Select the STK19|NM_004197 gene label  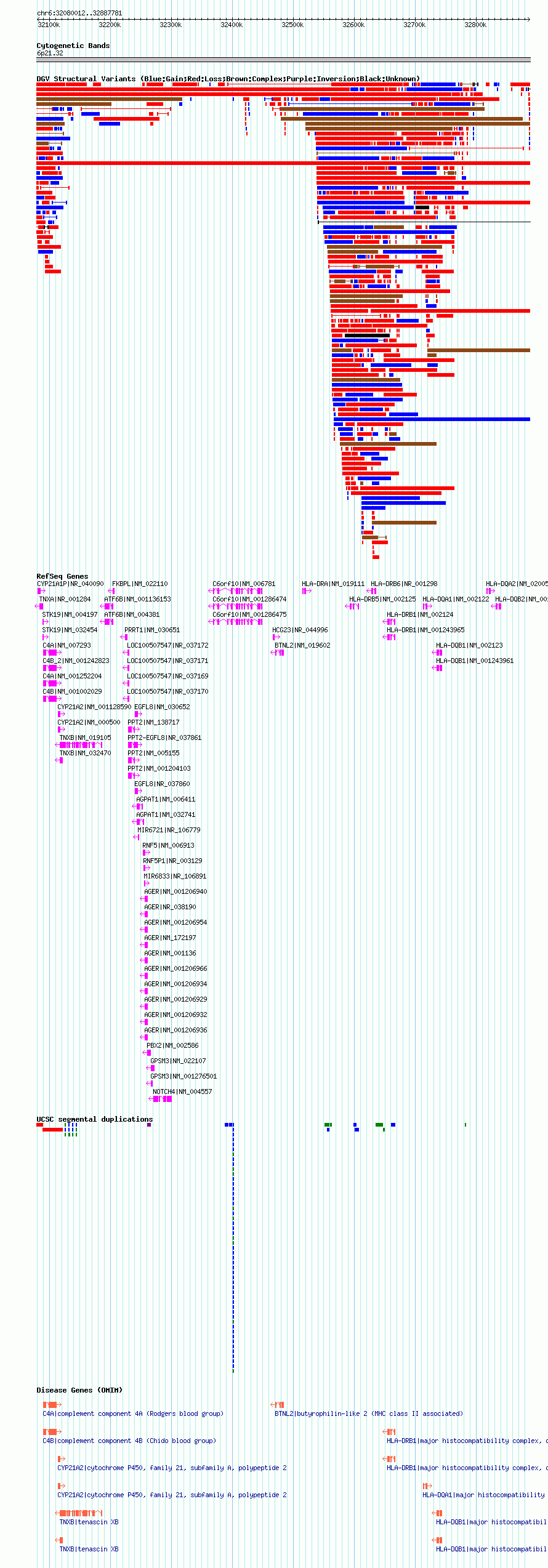70,614
